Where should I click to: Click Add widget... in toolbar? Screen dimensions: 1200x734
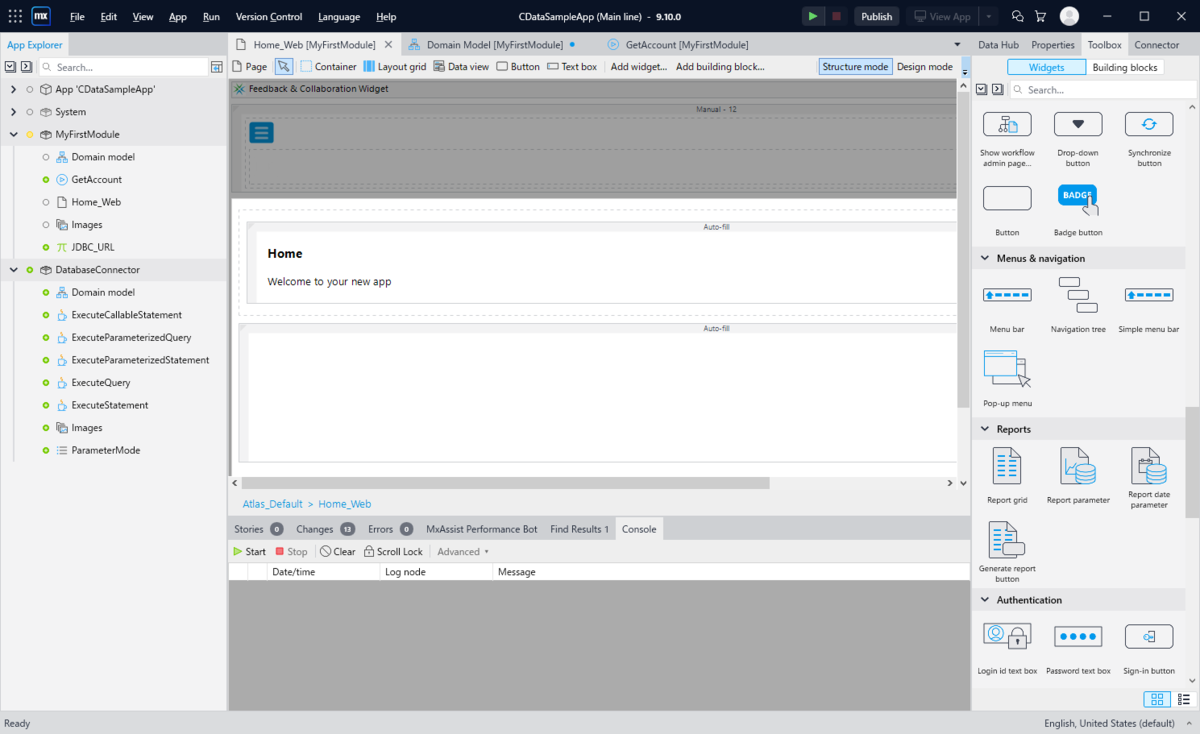tap(639, 66)
